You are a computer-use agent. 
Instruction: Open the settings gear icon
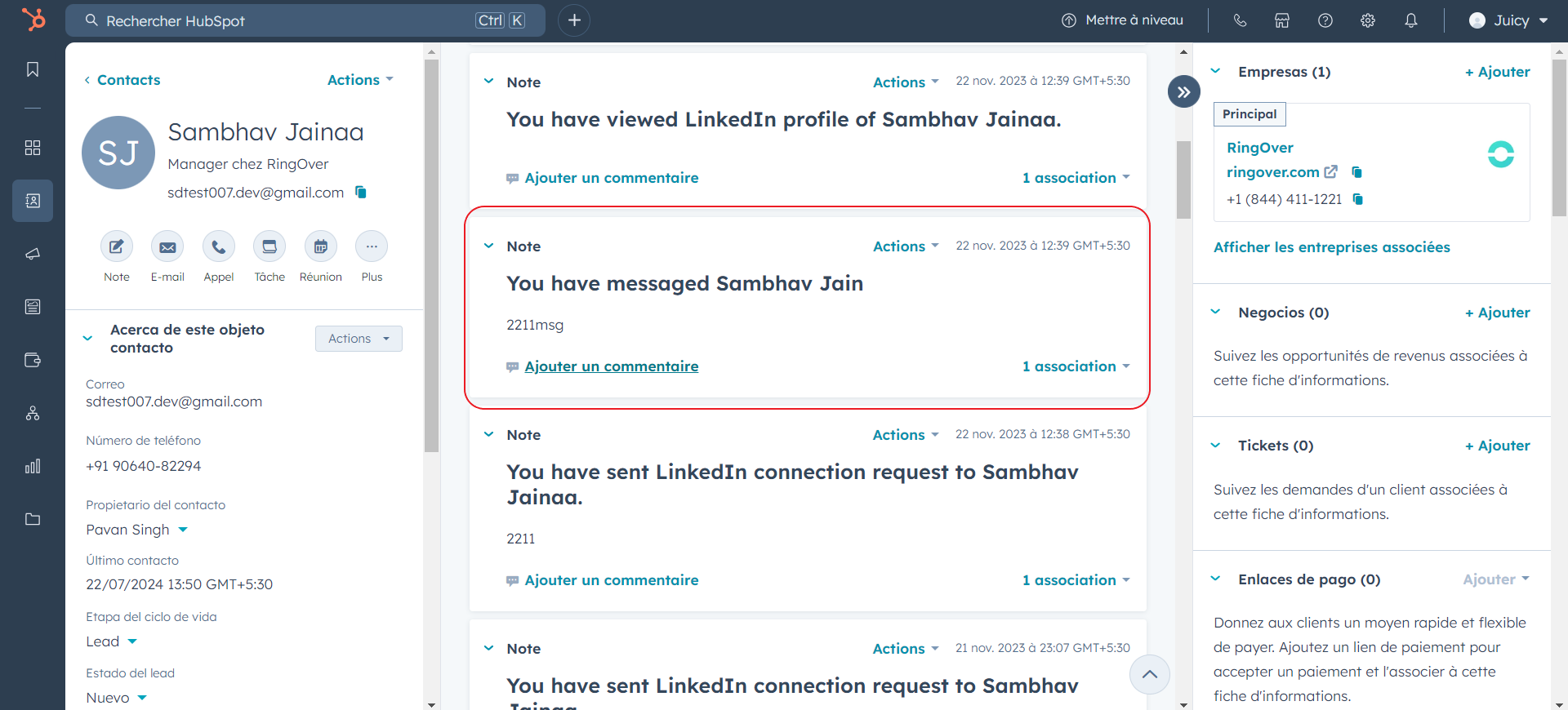1368,20
